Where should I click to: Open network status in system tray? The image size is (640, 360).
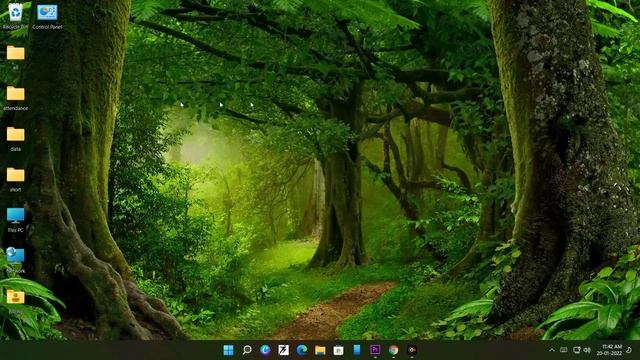tap(577, 350)
